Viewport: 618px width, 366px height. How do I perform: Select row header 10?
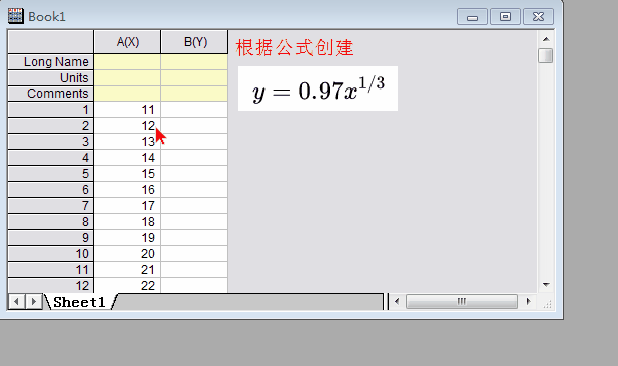pyautogui.click(x=50, y=254)
